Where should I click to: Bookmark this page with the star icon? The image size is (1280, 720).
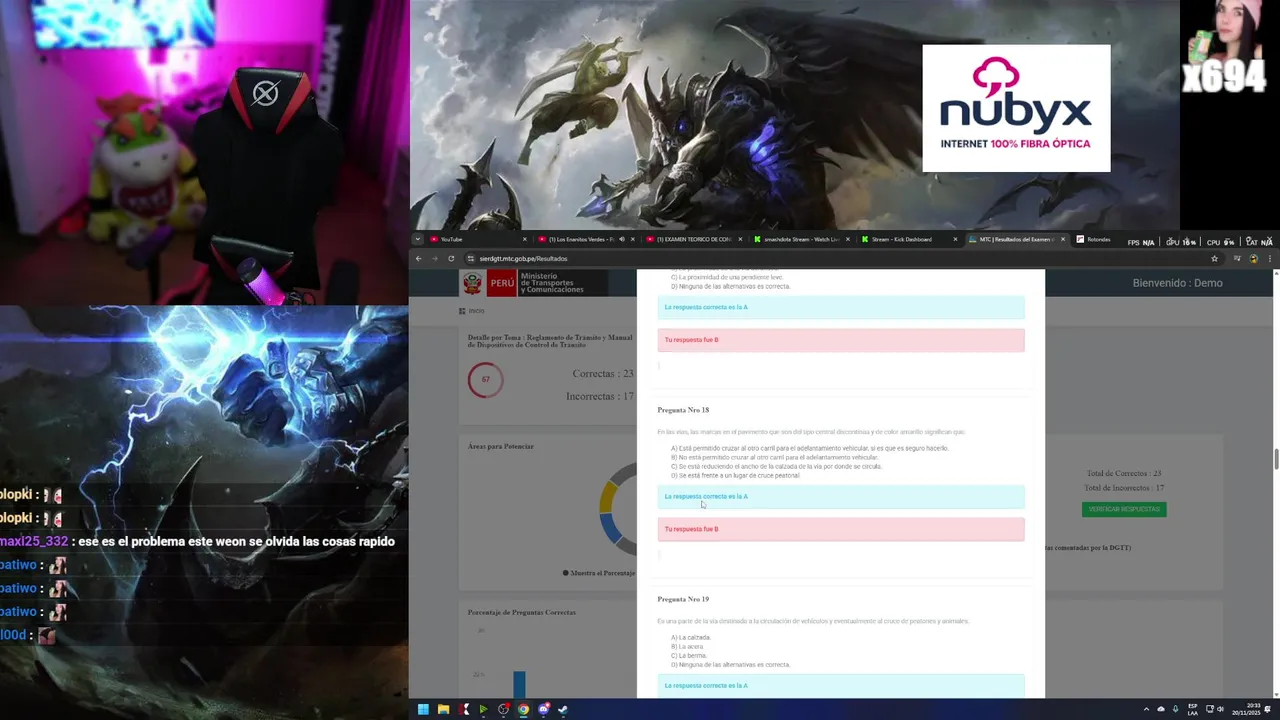1214,259
